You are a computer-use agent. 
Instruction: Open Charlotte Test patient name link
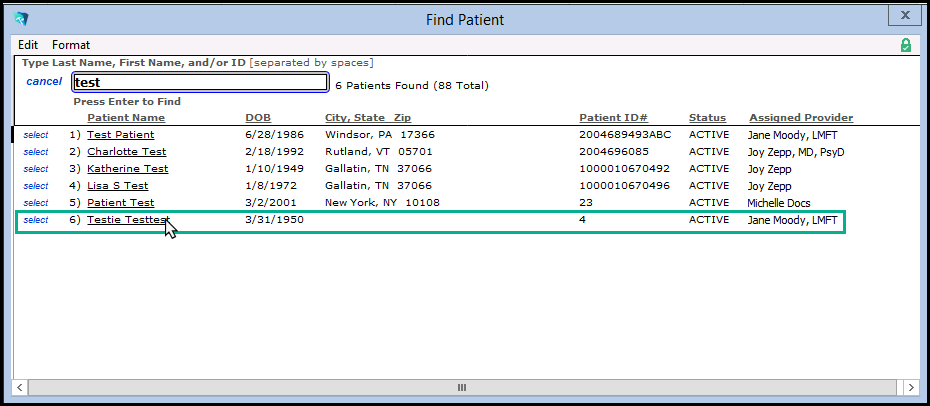tap(126, 152)
